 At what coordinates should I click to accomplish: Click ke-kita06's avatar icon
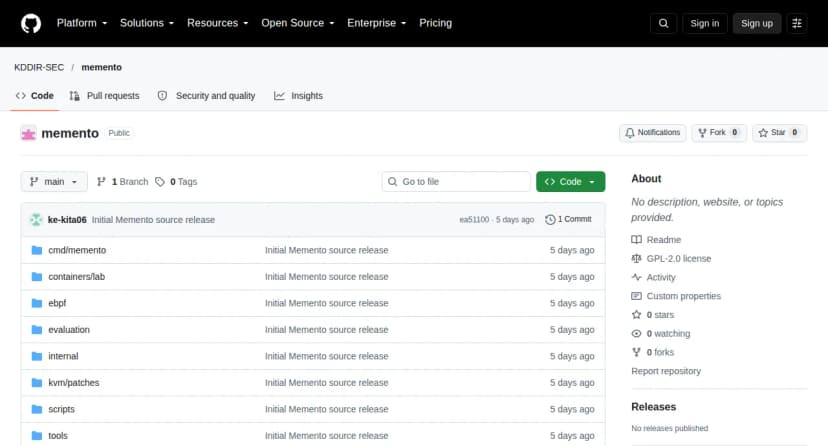tap(36, 220)
